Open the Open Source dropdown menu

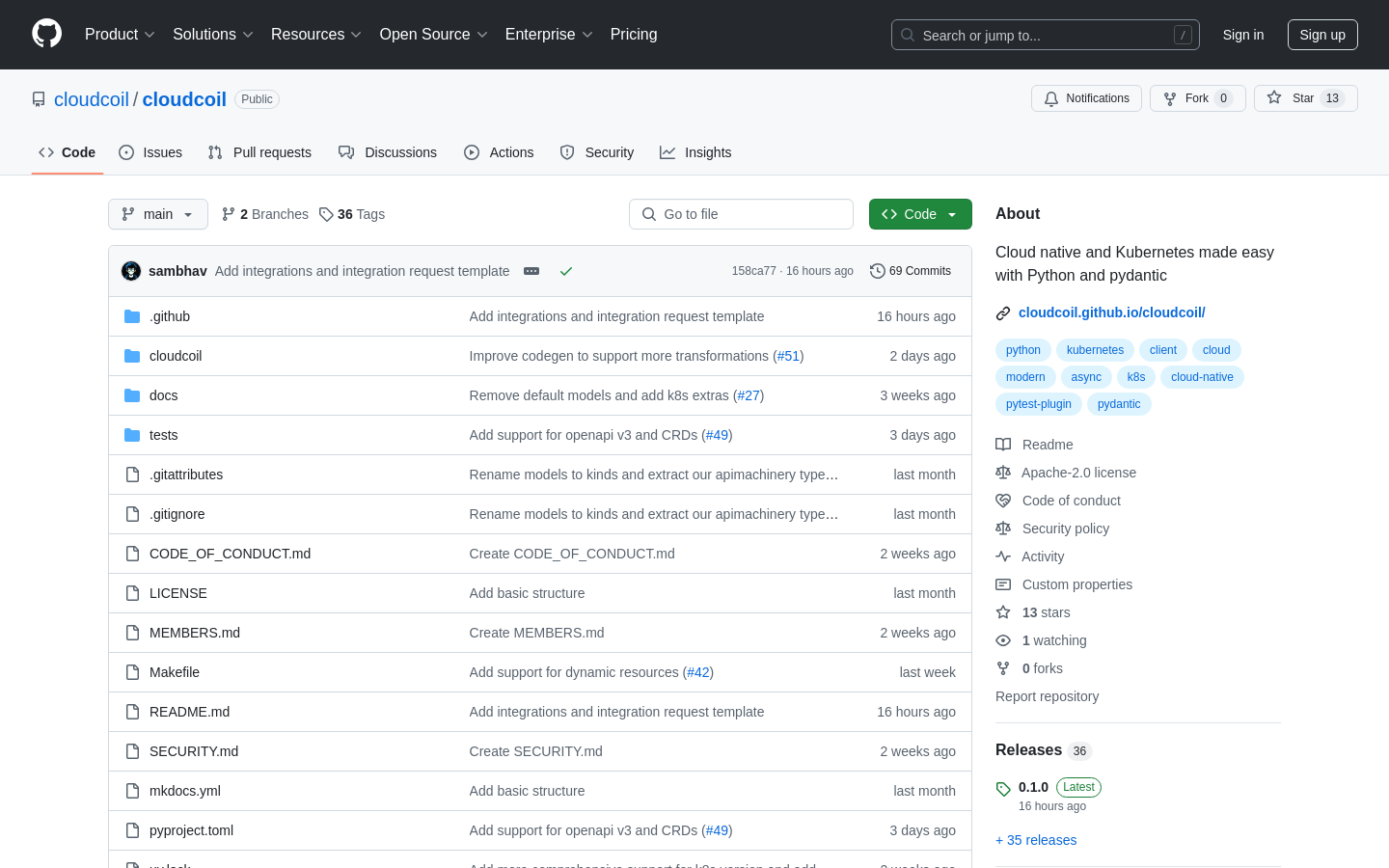click(x=434, y=34)
